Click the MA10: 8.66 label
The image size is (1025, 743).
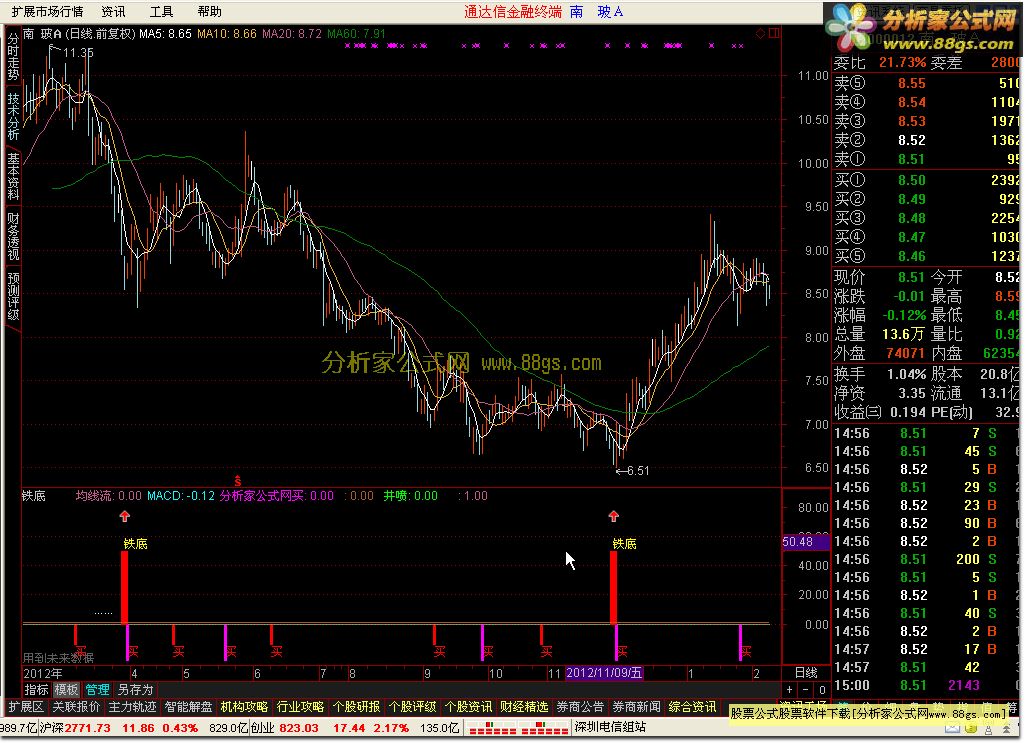[227, 33]
